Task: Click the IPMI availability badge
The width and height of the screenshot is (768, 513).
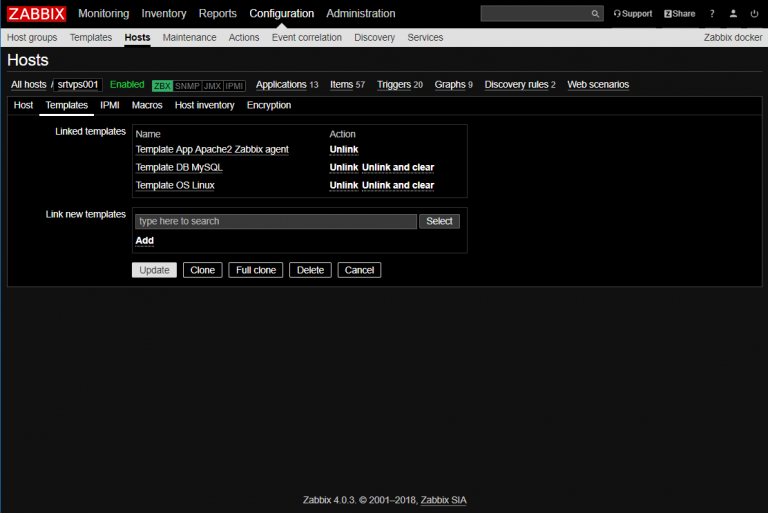Action: click(x=235, y=86)
